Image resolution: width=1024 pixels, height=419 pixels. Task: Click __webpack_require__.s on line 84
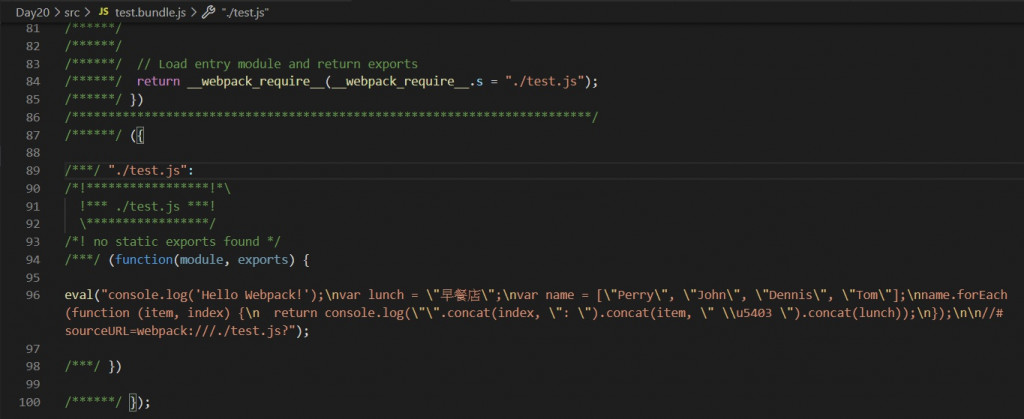coord(408,82)
